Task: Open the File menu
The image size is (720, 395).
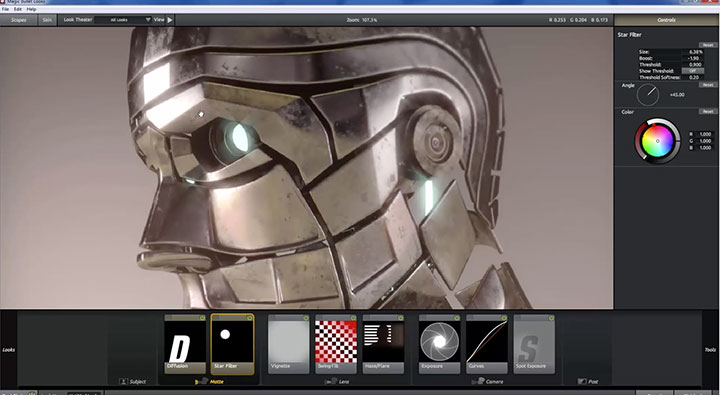Action: pos(6,9)
